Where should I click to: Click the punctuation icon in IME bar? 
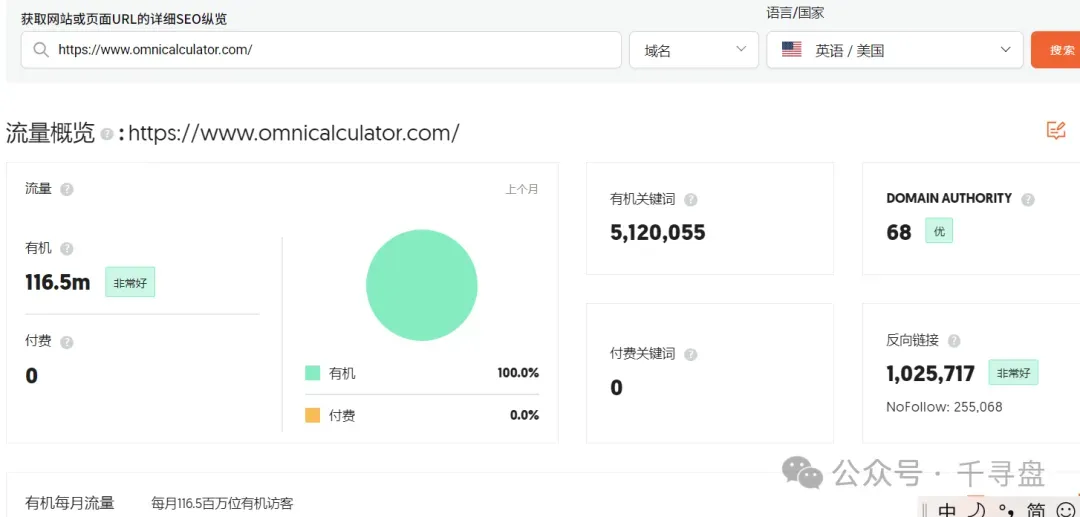pos(1007,510)
